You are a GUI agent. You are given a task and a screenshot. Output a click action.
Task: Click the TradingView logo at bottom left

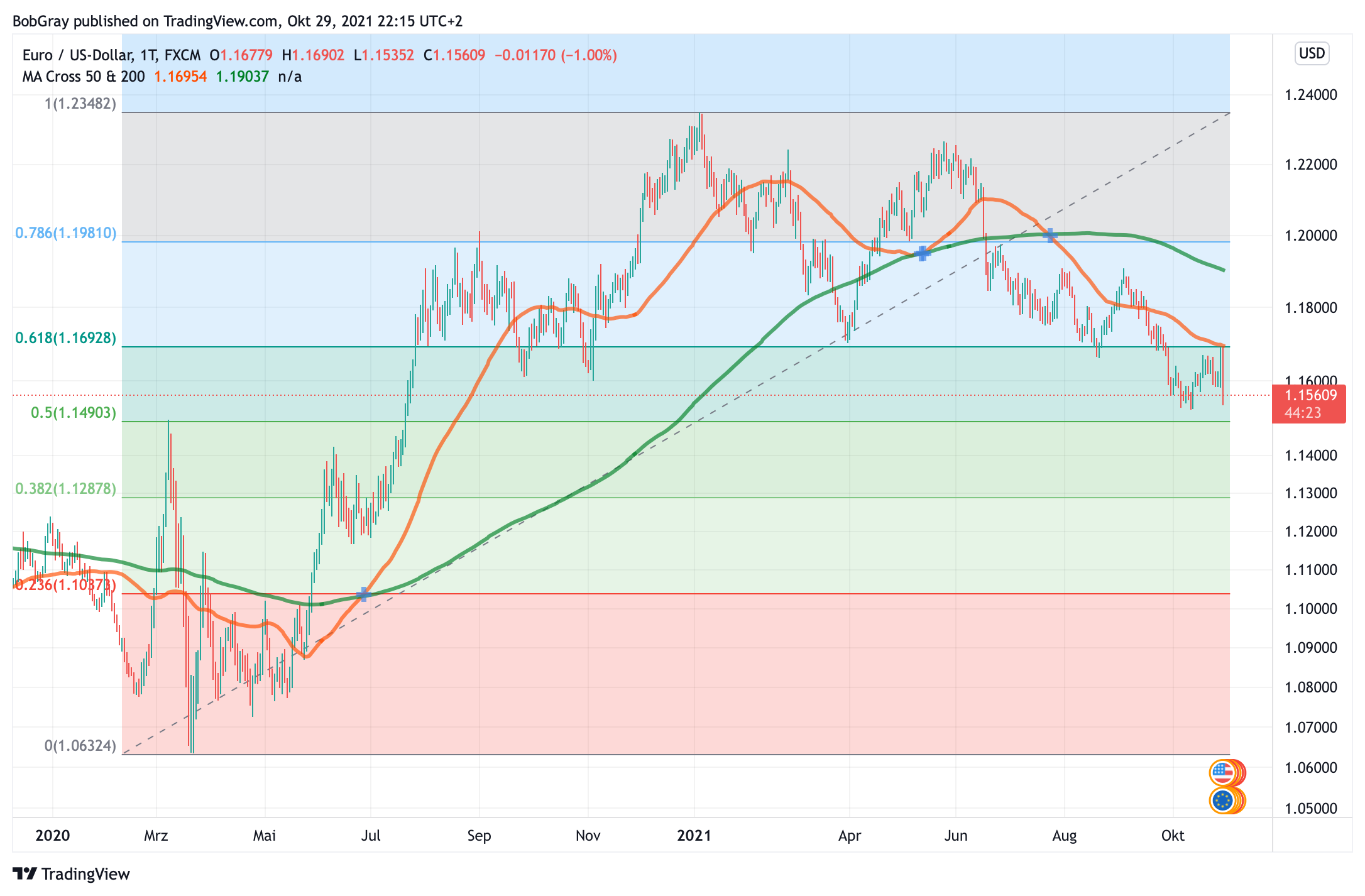click(71, 874)
